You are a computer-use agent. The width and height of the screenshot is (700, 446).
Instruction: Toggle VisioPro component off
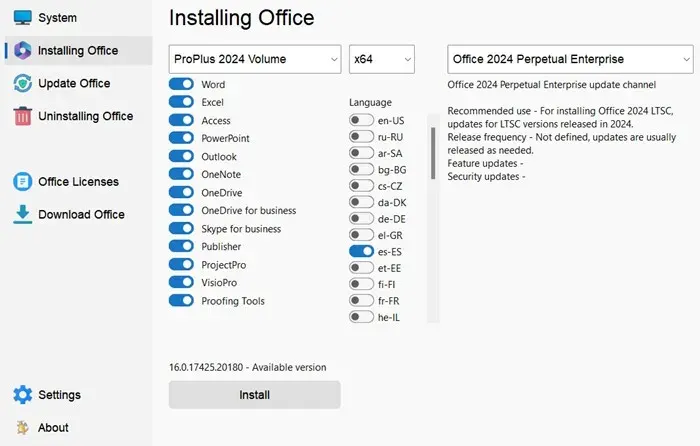pyautogui.click(x=181, y=283)
